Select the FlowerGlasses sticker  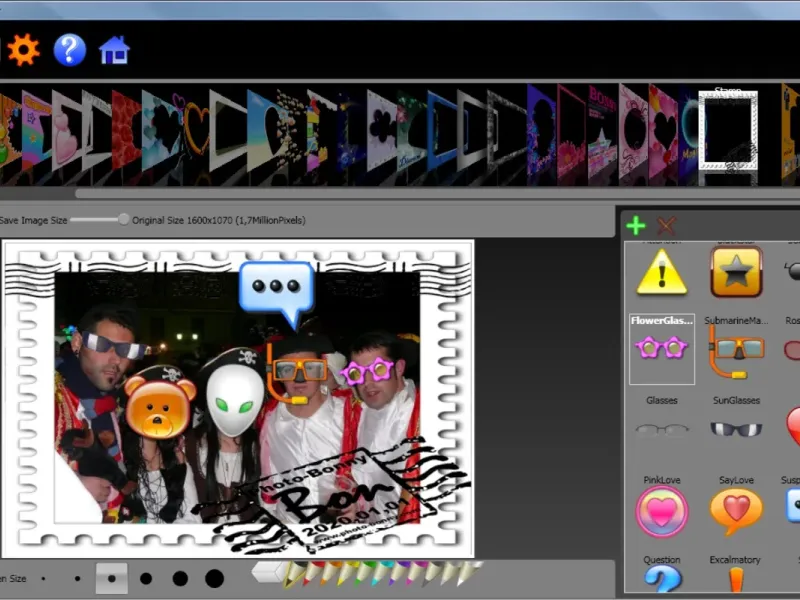(661, 348)
